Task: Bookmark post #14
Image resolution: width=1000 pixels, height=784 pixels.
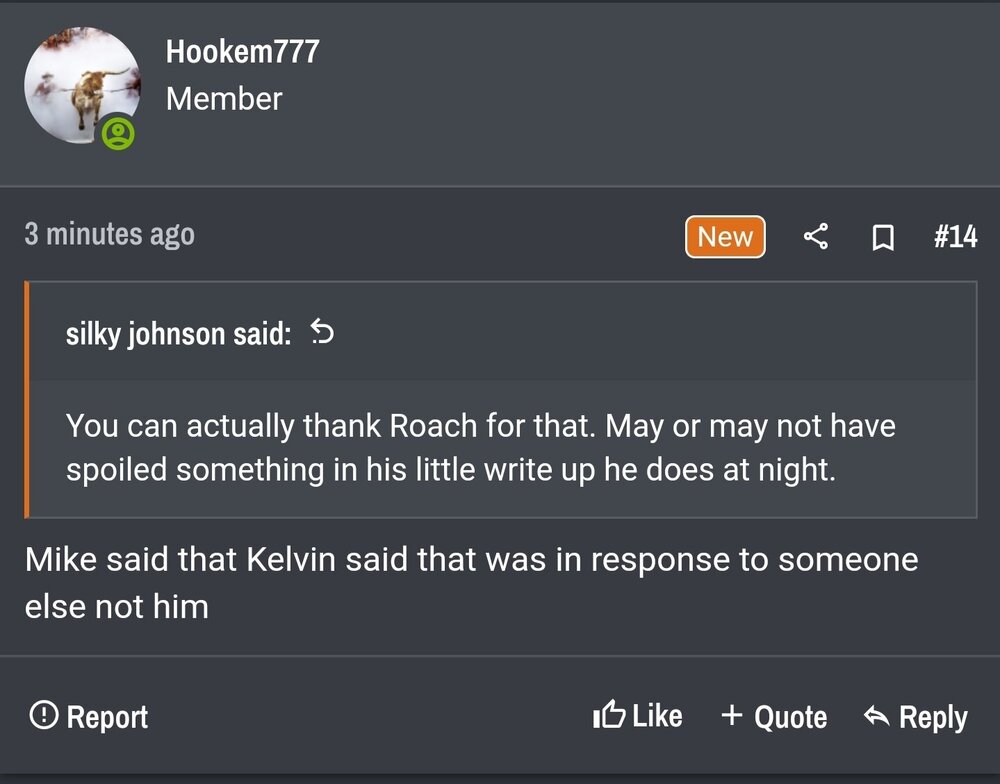Action: (883, 238)
